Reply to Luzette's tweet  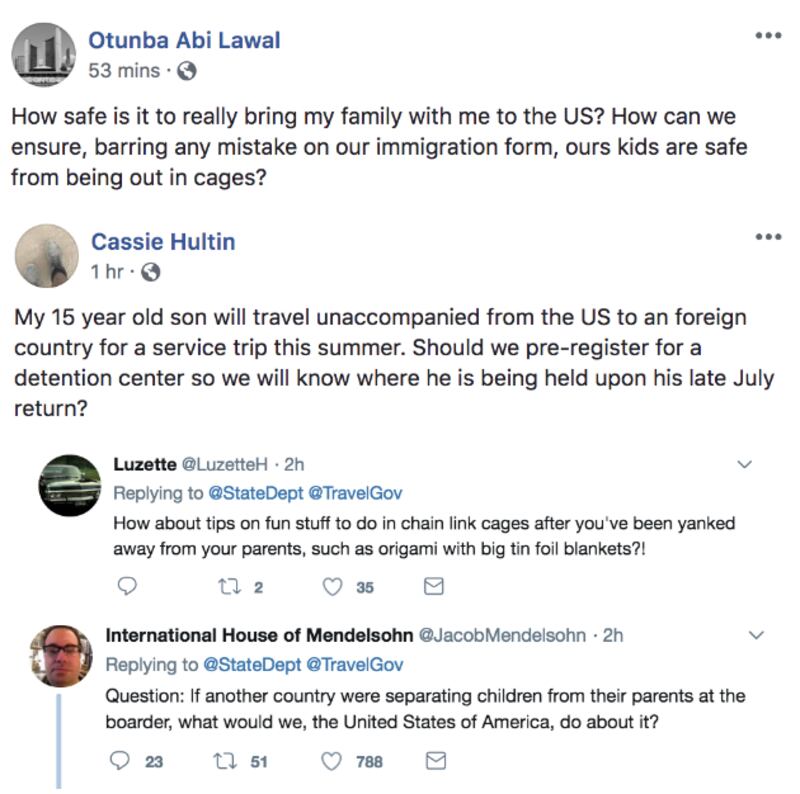pos(126,587)
